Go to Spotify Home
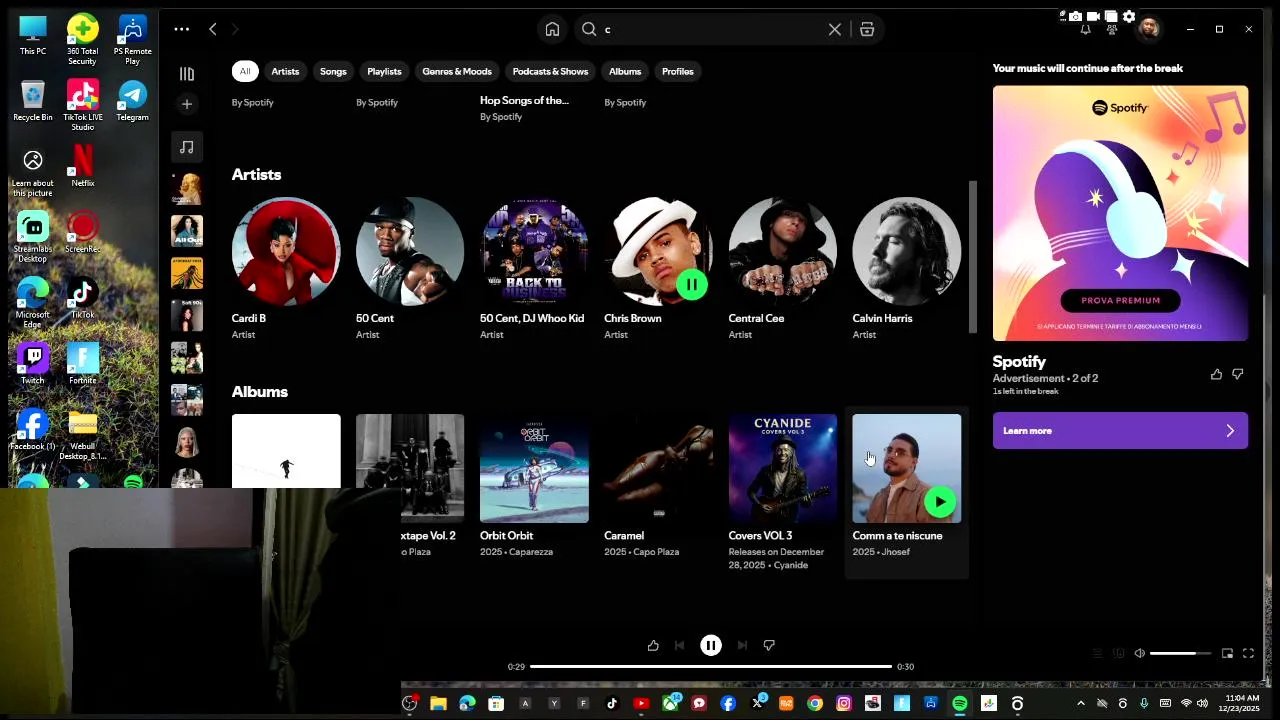The image size is (1280, 720). pos(552,29)
